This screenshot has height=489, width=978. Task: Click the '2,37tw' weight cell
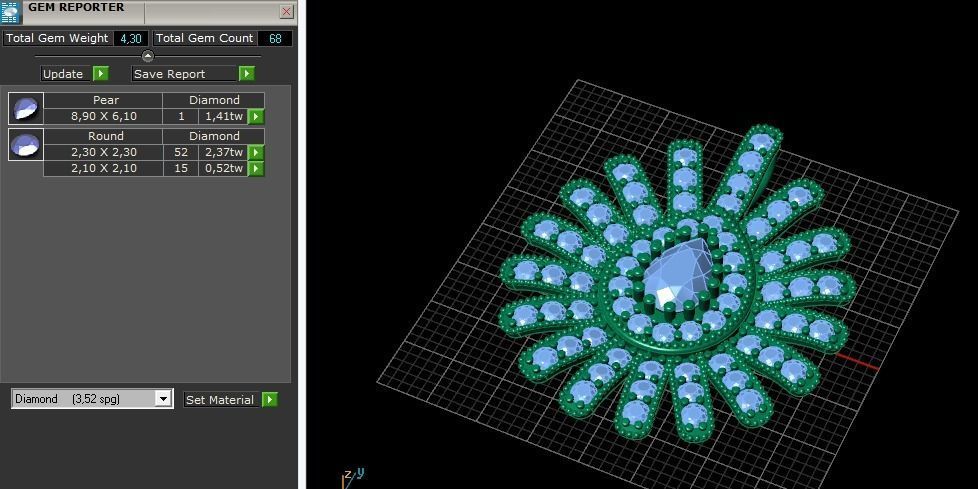tap(223, 152)
